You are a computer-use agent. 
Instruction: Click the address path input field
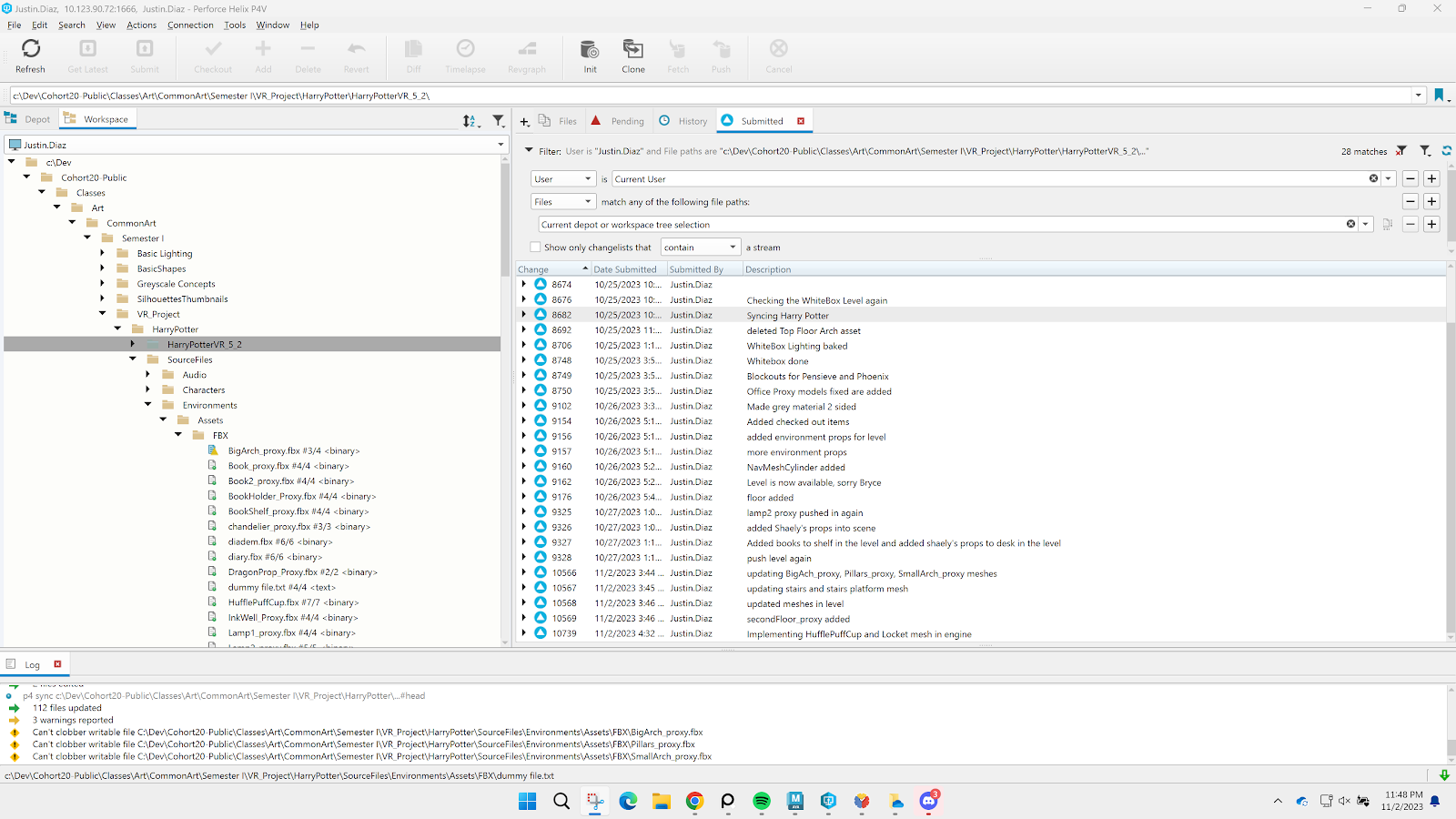tap(710, 96)
